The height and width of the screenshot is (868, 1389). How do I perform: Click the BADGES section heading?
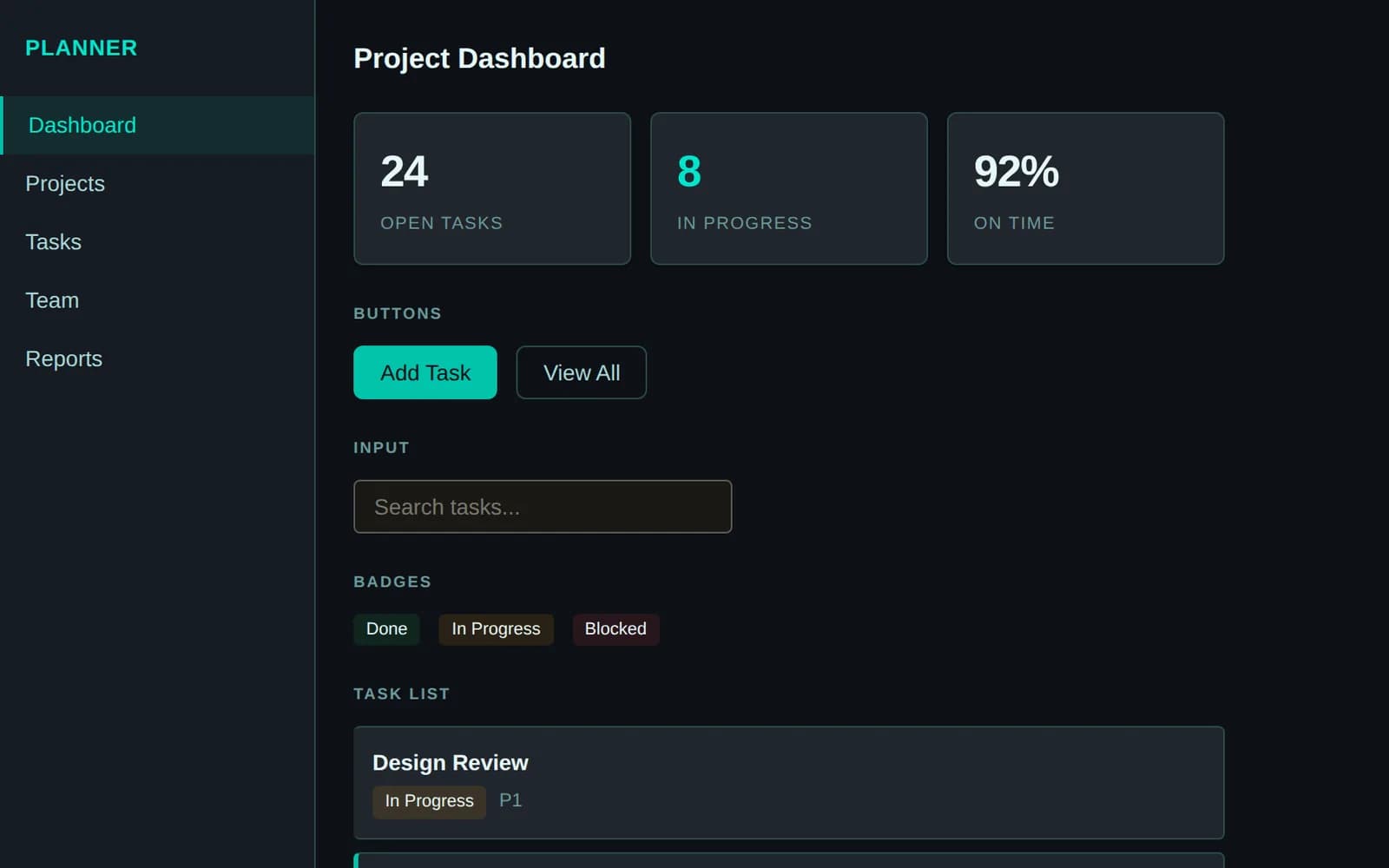[392, 582]
